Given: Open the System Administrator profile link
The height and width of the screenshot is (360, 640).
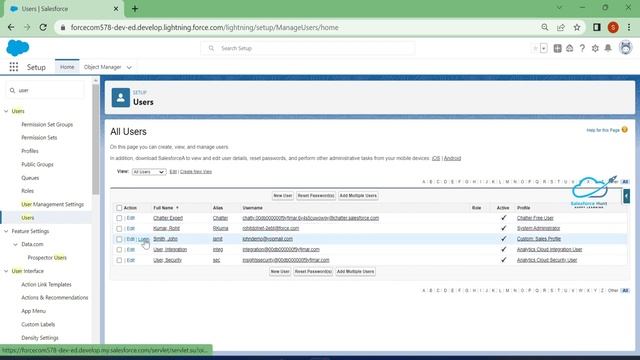Looking at the screenshot, I should coord(538,229).
